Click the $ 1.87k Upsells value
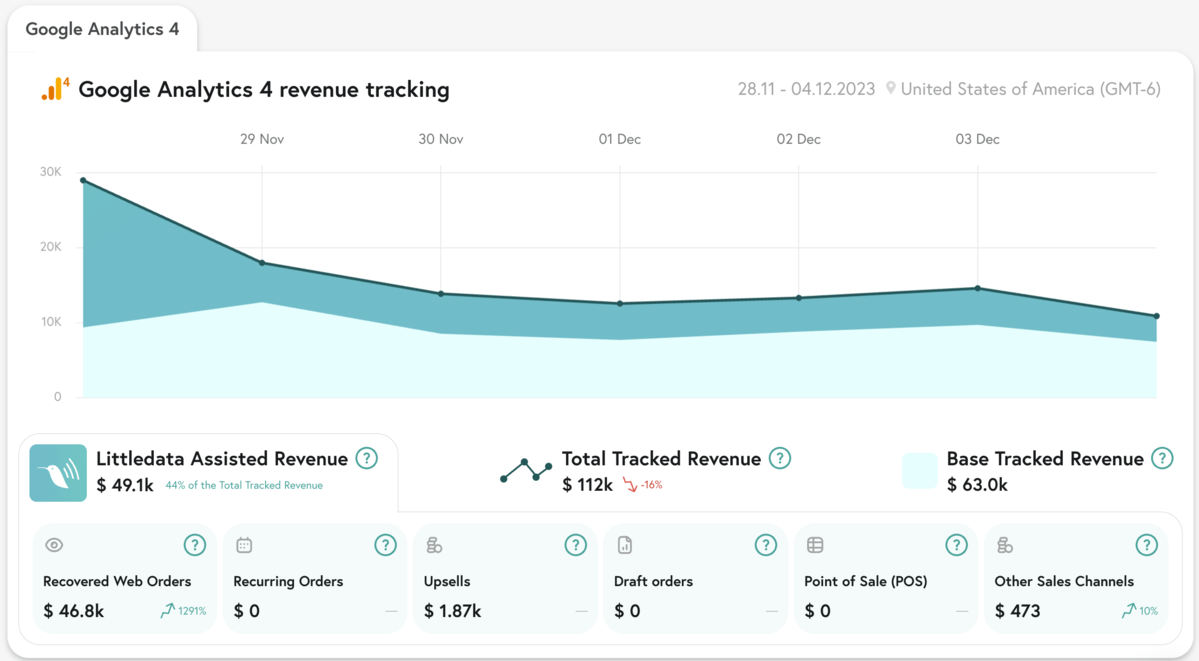This screenshot has height=661, width=1199. coord(453,611)
